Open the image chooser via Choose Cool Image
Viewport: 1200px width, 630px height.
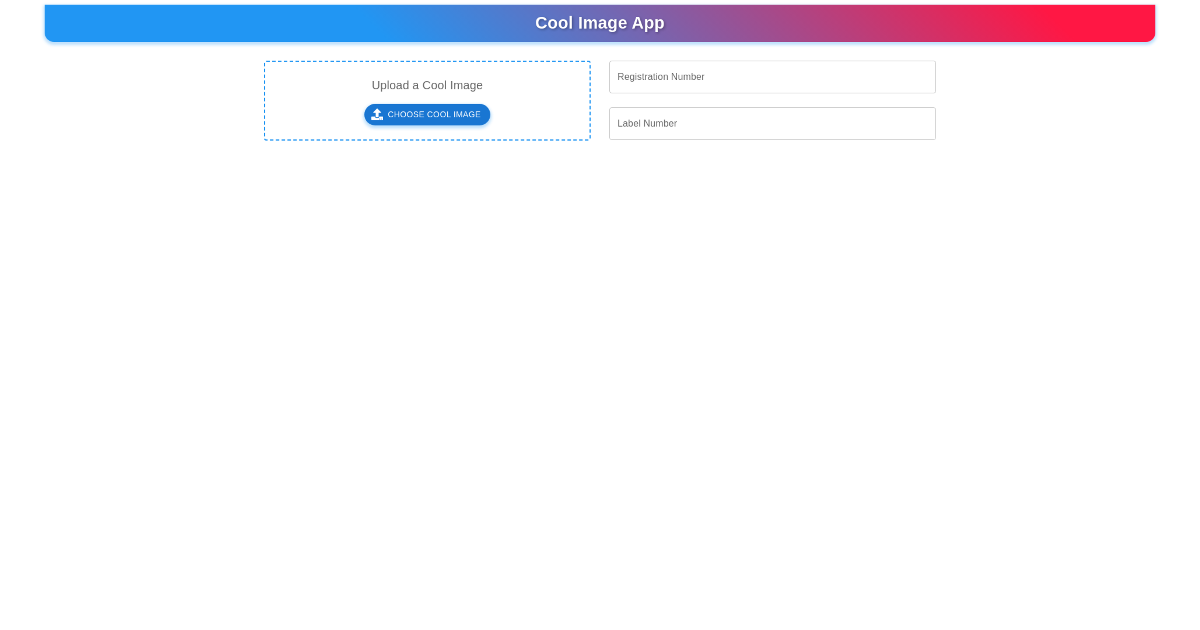[427, 114]
